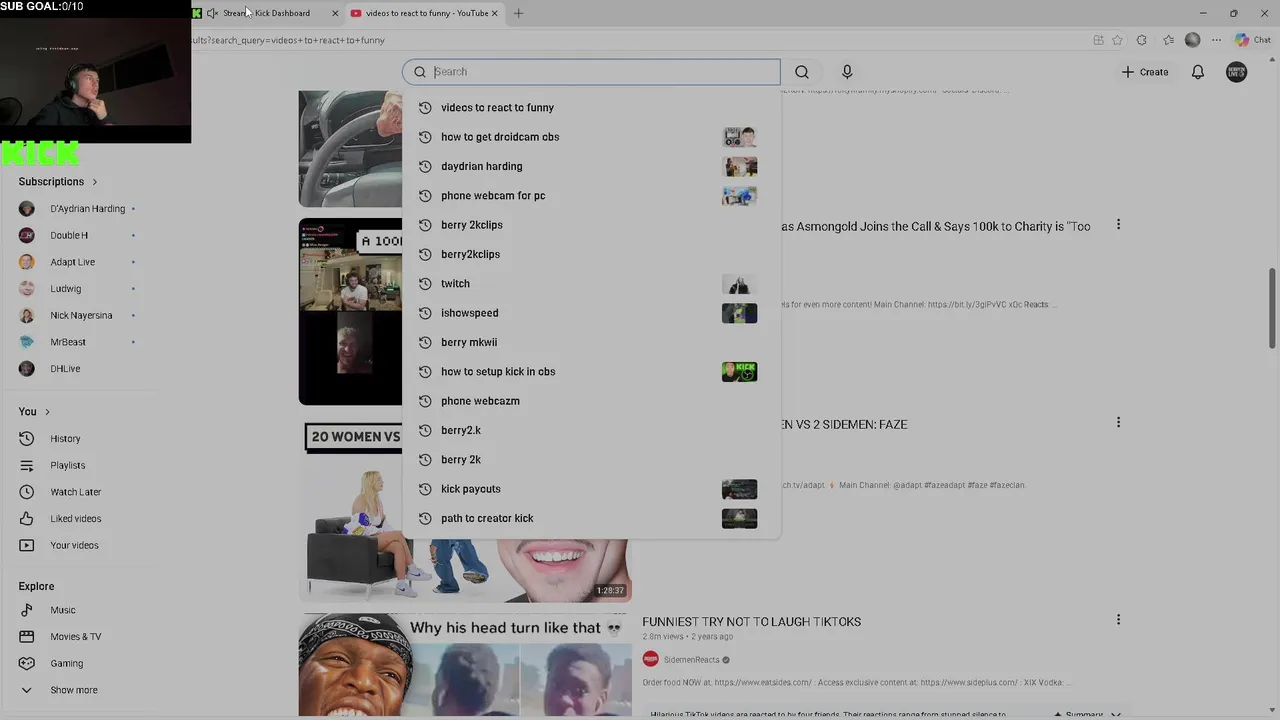
Task: Switch to Kick Dashboard browser tab
Action: point(265,13)
